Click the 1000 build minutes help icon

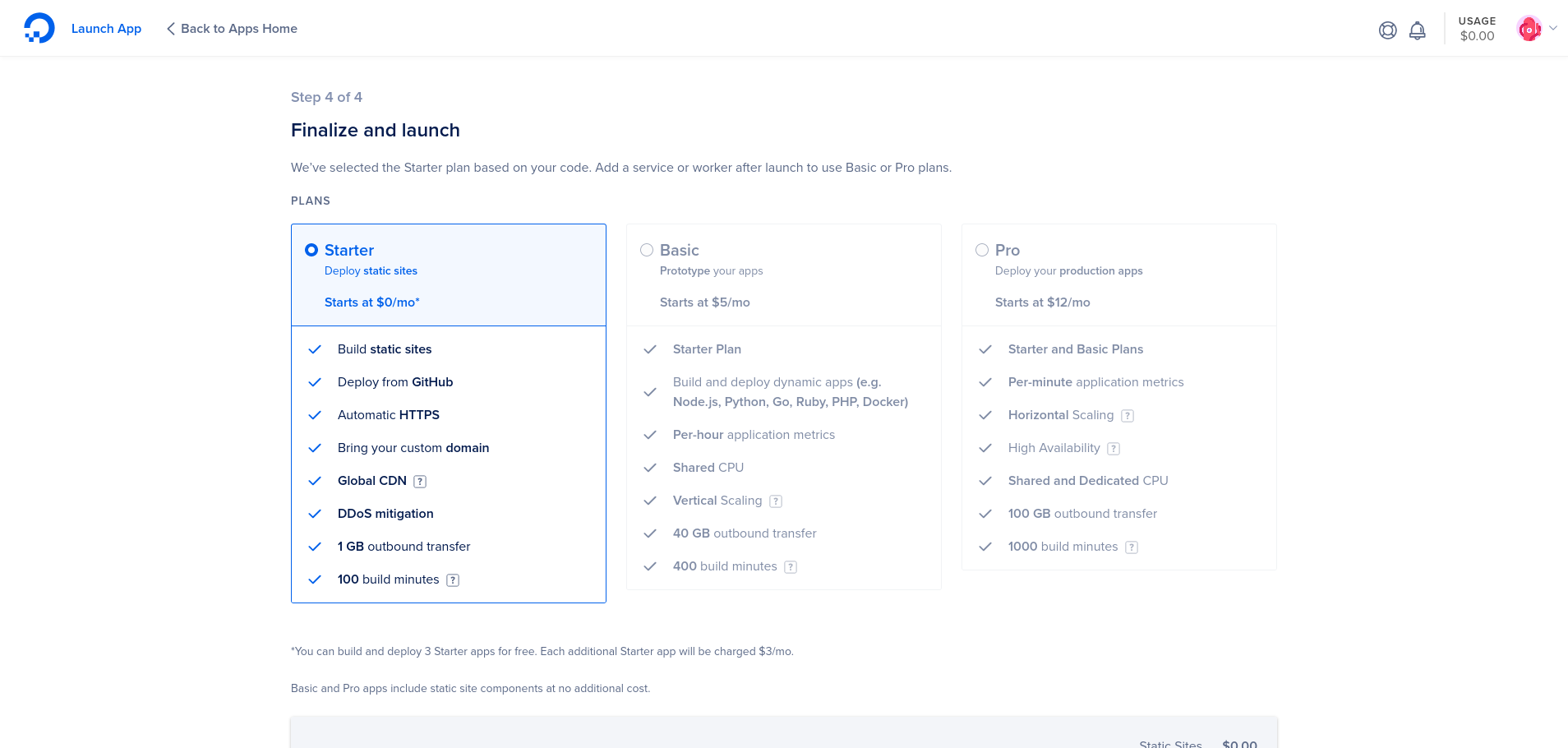(1132, 547)
